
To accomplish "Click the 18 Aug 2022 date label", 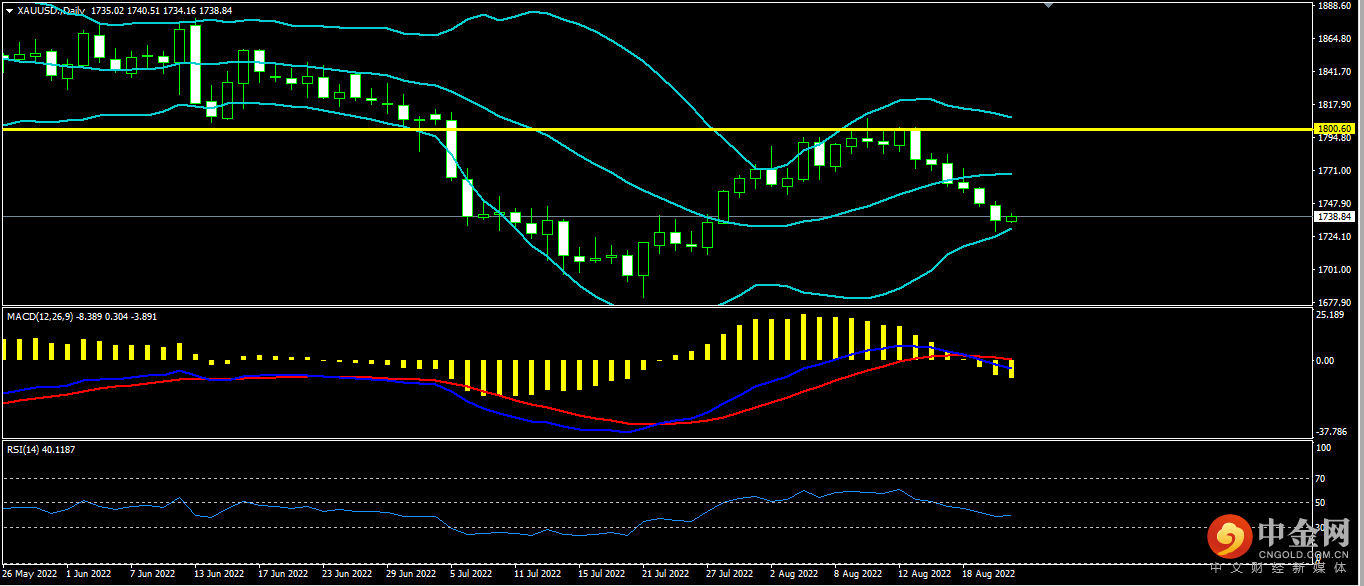I will point(988,575).
